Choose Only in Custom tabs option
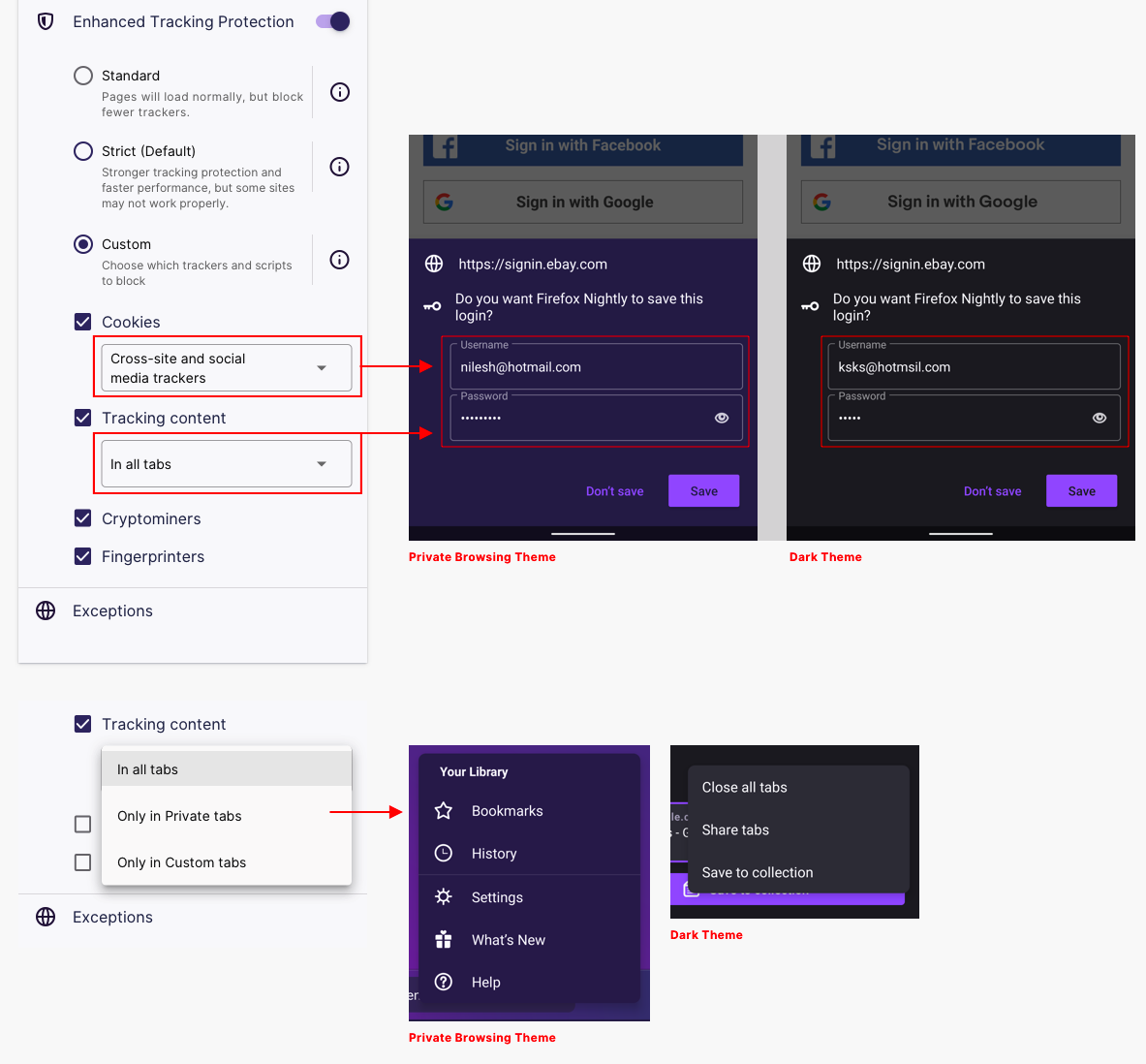1146x1064 pixels. [x=227, y=862]
